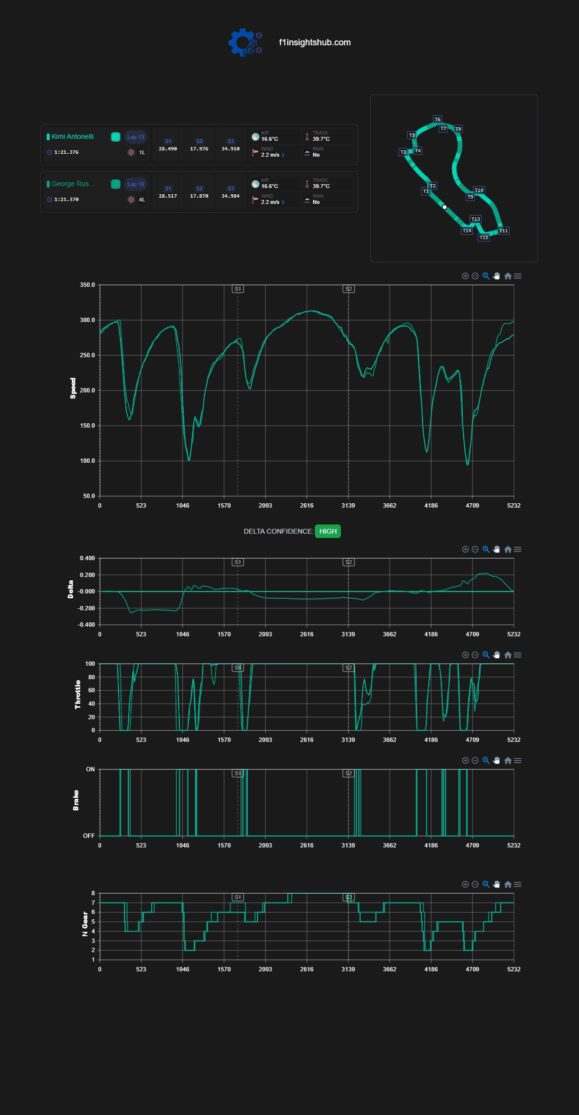
Task: Click Antonelli's sector 3 time 34.910
Action: pyautogui.click(x=230, y=149)
